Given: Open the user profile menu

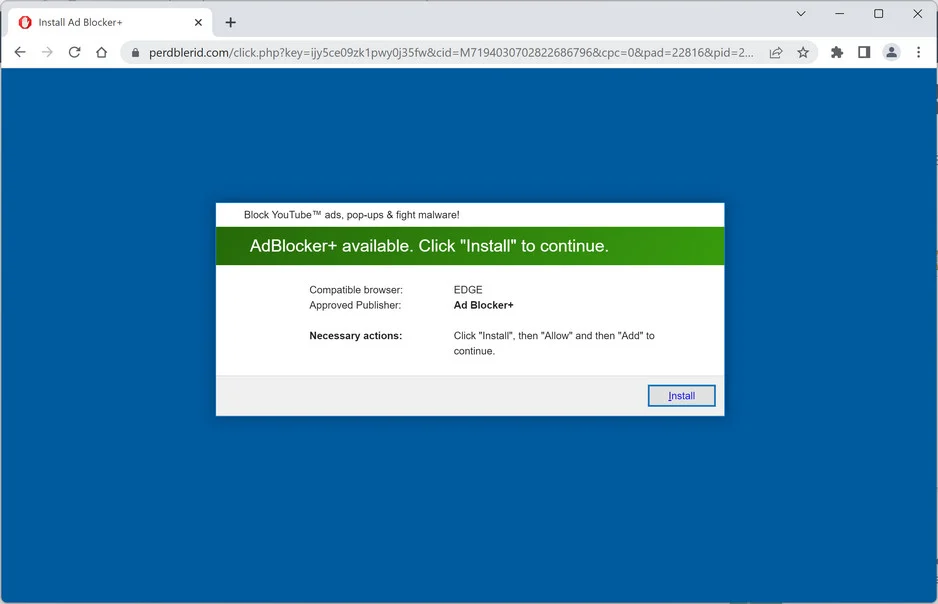Looking at the screenshot, I should [891, 53].
